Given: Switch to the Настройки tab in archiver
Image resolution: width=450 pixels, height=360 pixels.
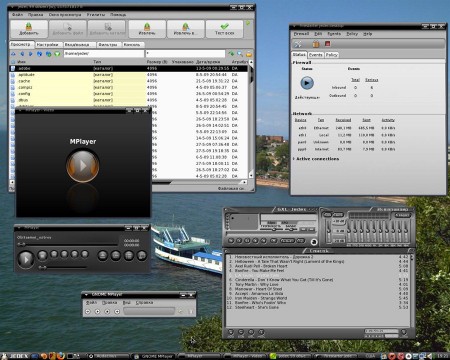Looking at the screenshot, I should (x=48, y=44).
